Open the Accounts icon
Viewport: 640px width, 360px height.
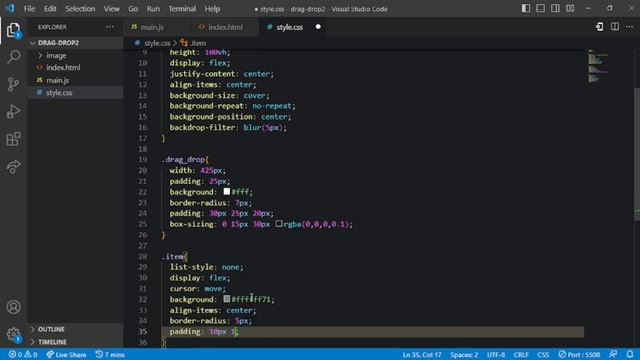click(x=13, y=307)
